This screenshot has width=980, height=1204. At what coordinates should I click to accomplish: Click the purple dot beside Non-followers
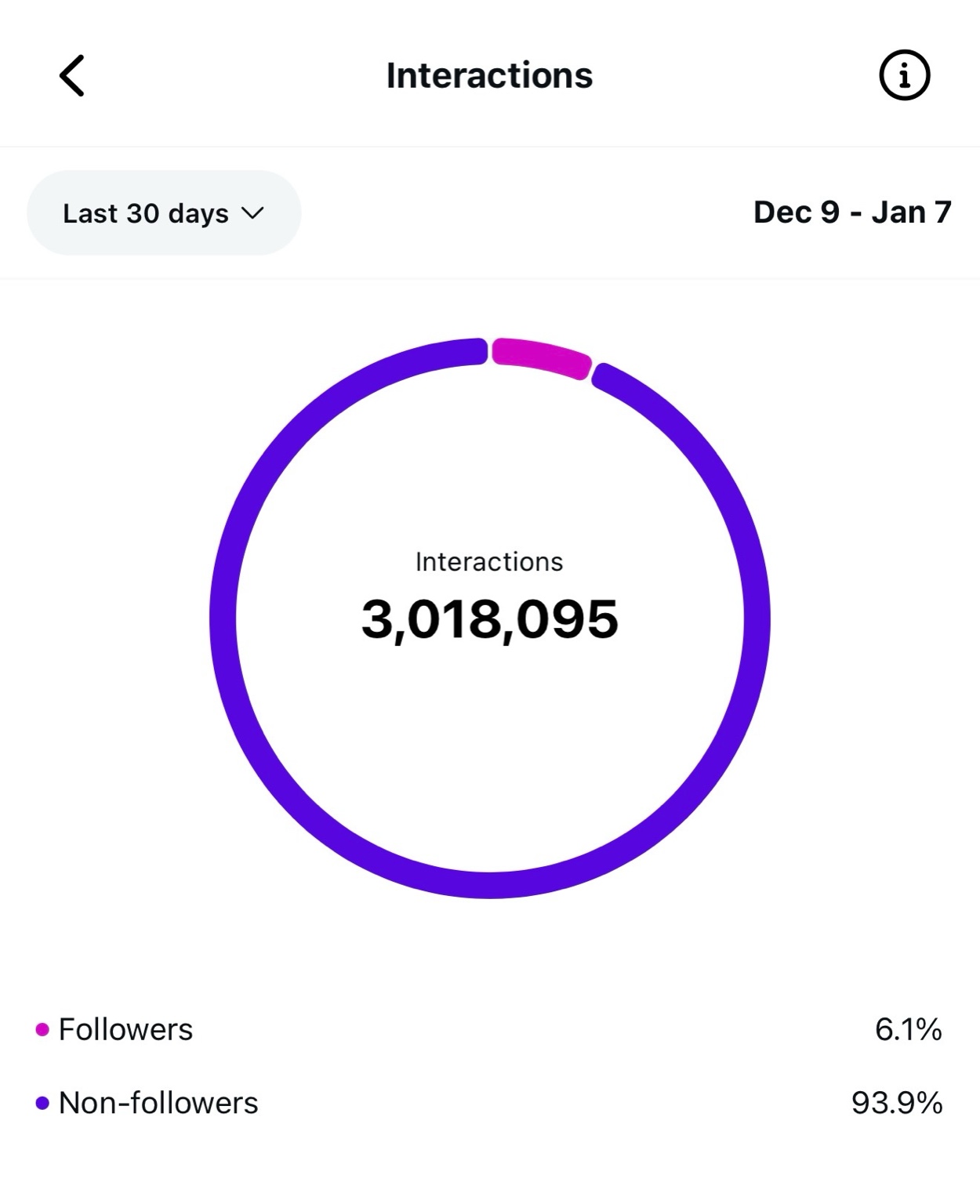click(42, 1104)
